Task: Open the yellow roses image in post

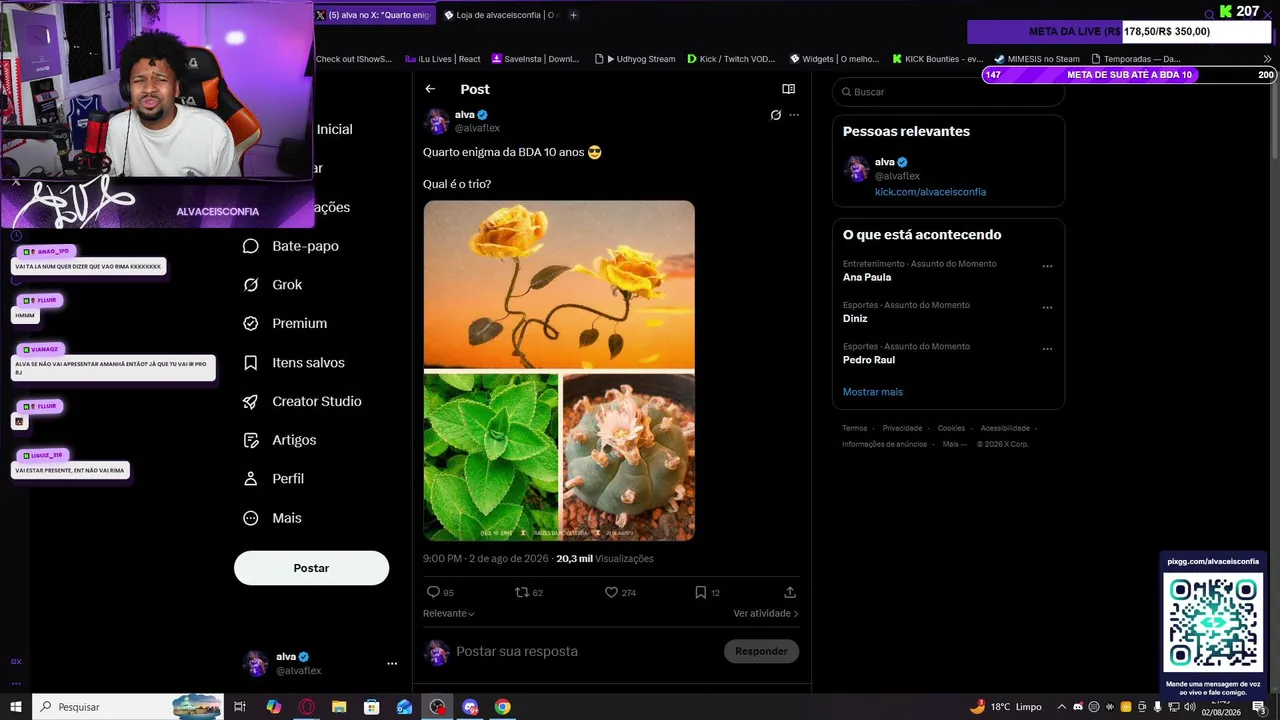Action: (x=559, y=285)
